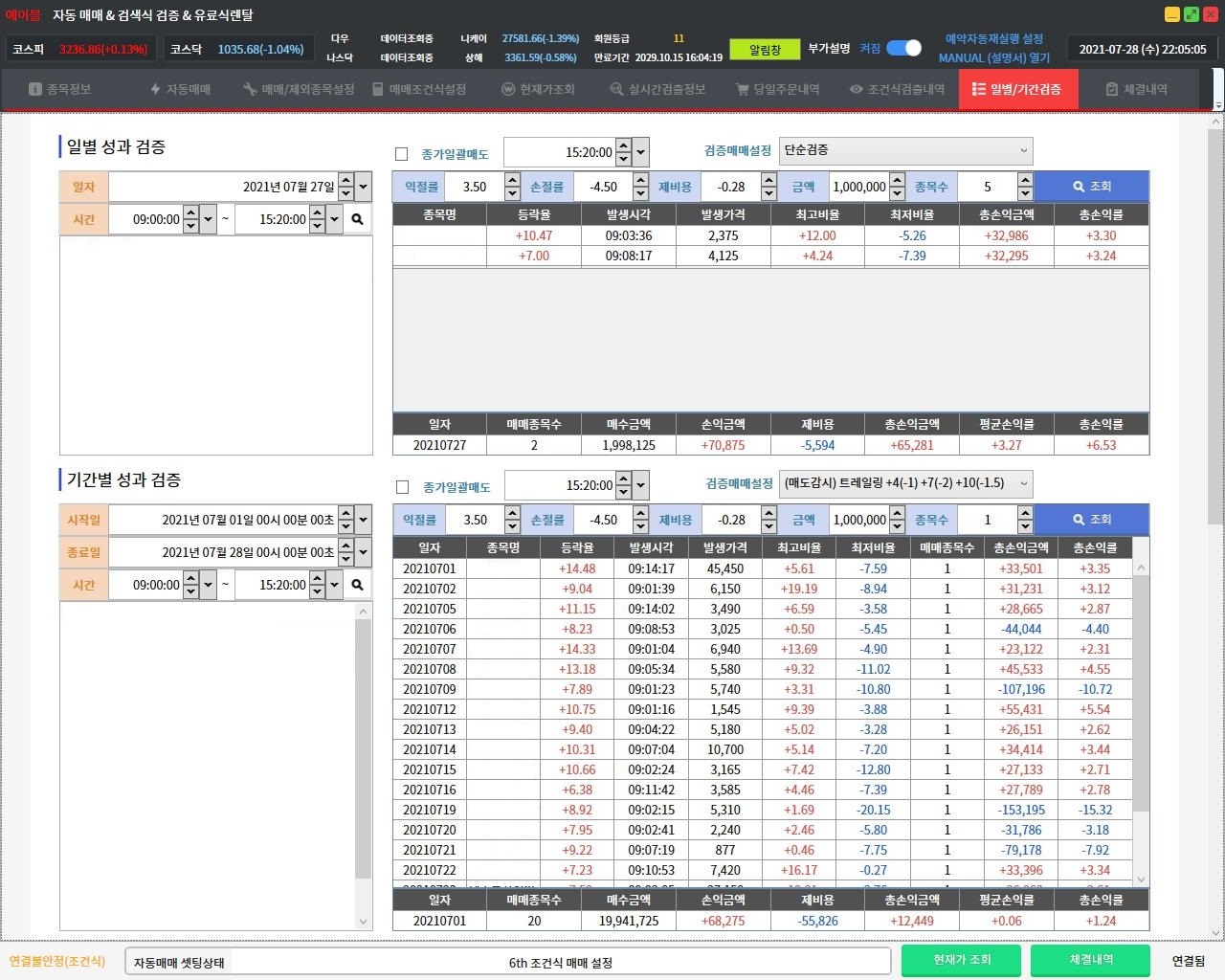The height and width of the screenshot is (980, 1225).
Task: Click the eye icon for 조건식검출내역
Action: pos(856,89)
